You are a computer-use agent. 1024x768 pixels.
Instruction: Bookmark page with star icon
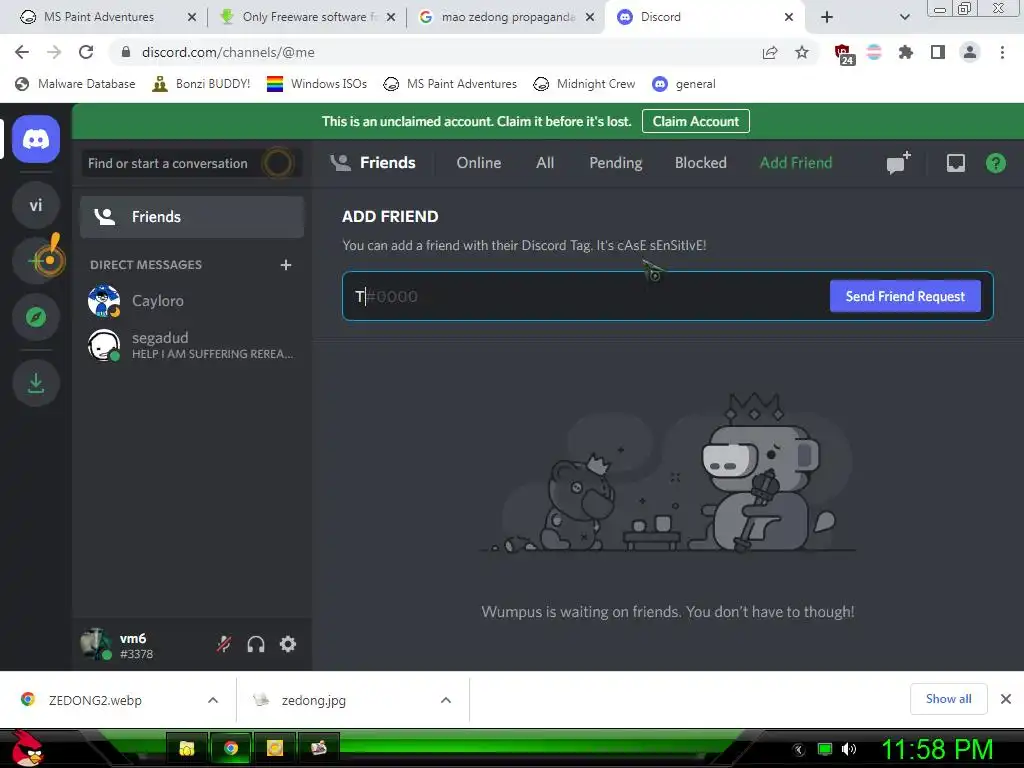tap(802, 52)
